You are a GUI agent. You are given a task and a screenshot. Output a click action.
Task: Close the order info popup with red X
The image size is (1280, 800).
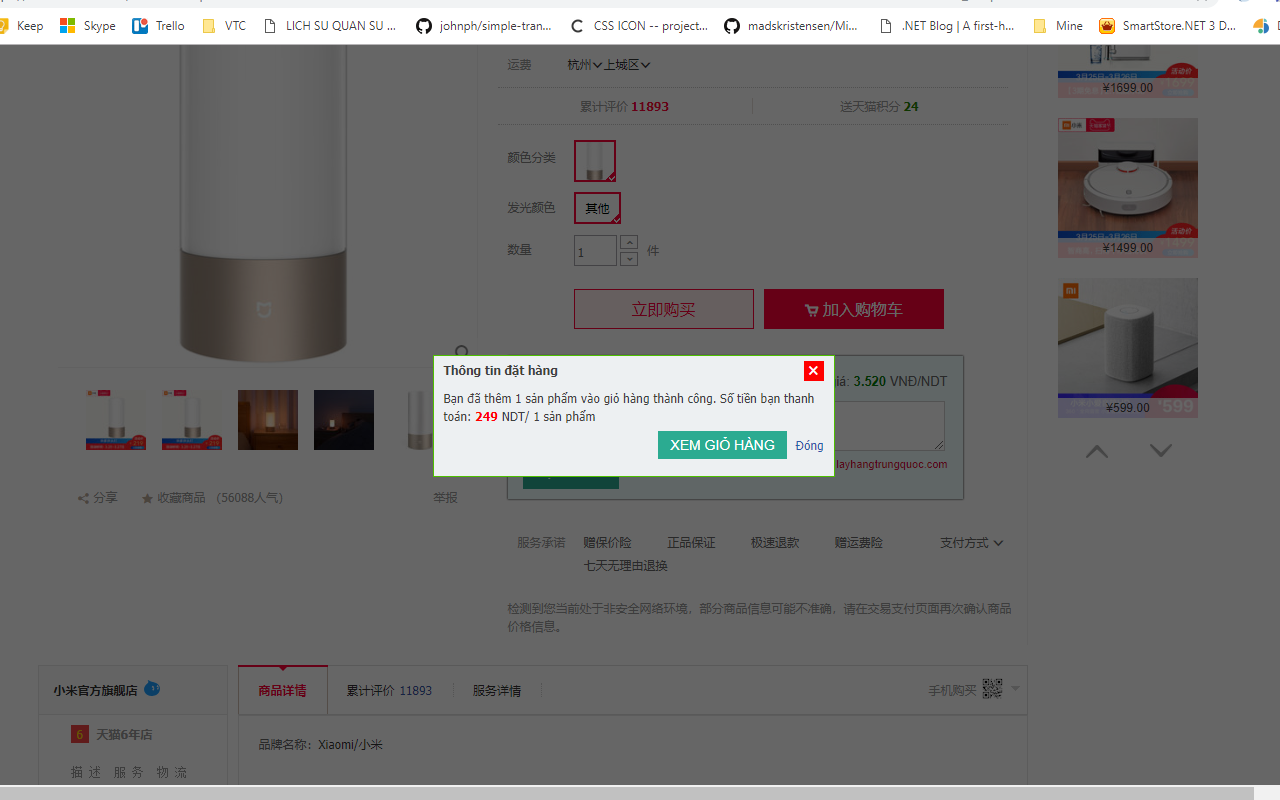pyautogui.click(x=813, y=371)
